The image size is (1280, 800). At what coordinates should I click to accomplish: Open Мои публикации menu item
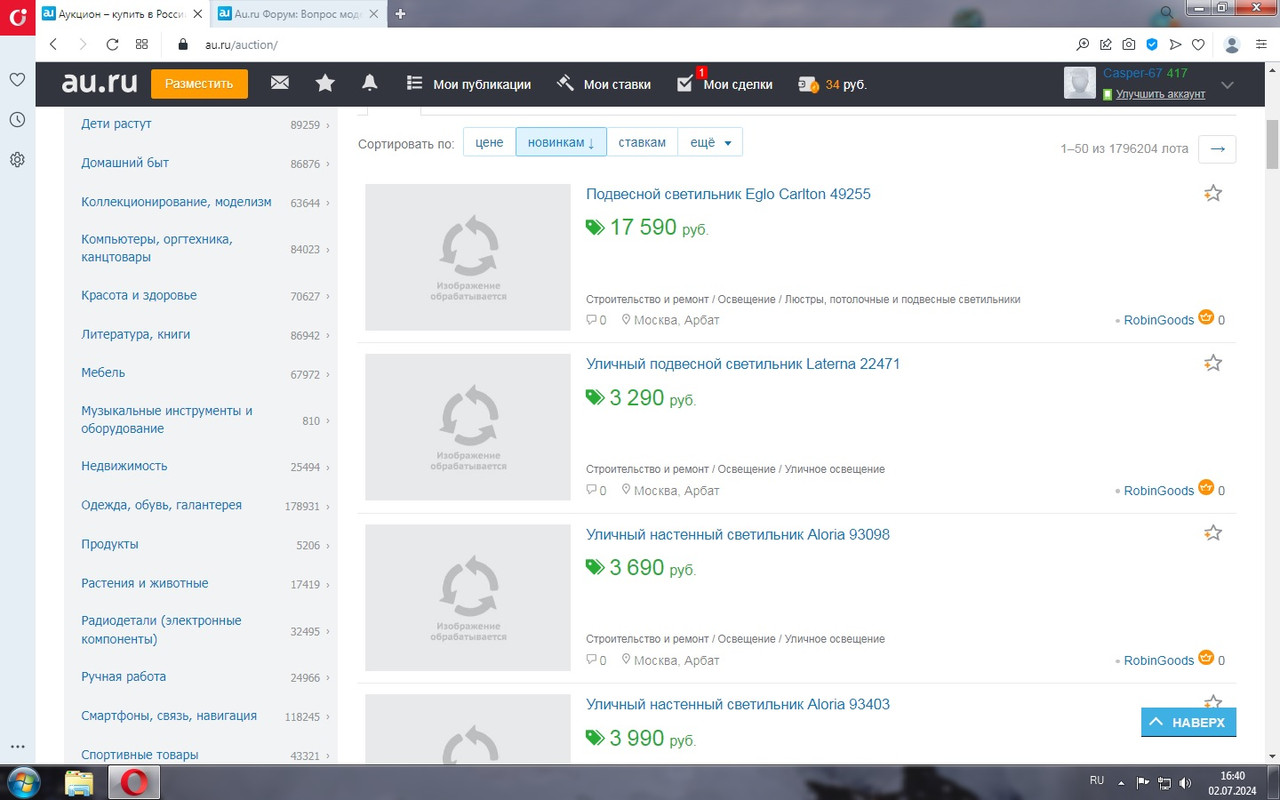click(469, 84)
